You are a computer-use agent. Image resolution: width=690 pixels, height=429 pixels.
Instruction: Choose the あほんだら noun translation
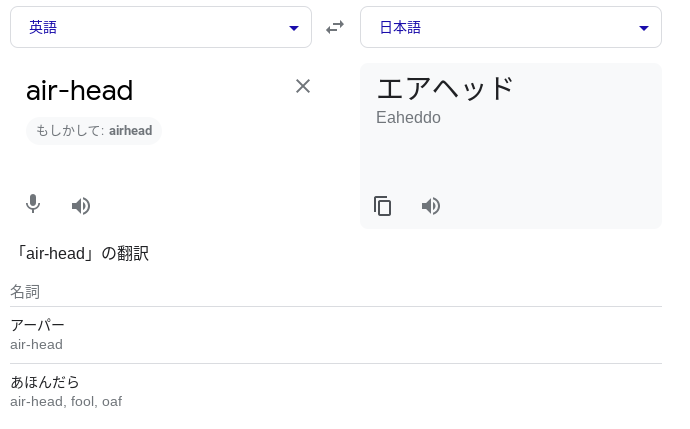(45, 382)
